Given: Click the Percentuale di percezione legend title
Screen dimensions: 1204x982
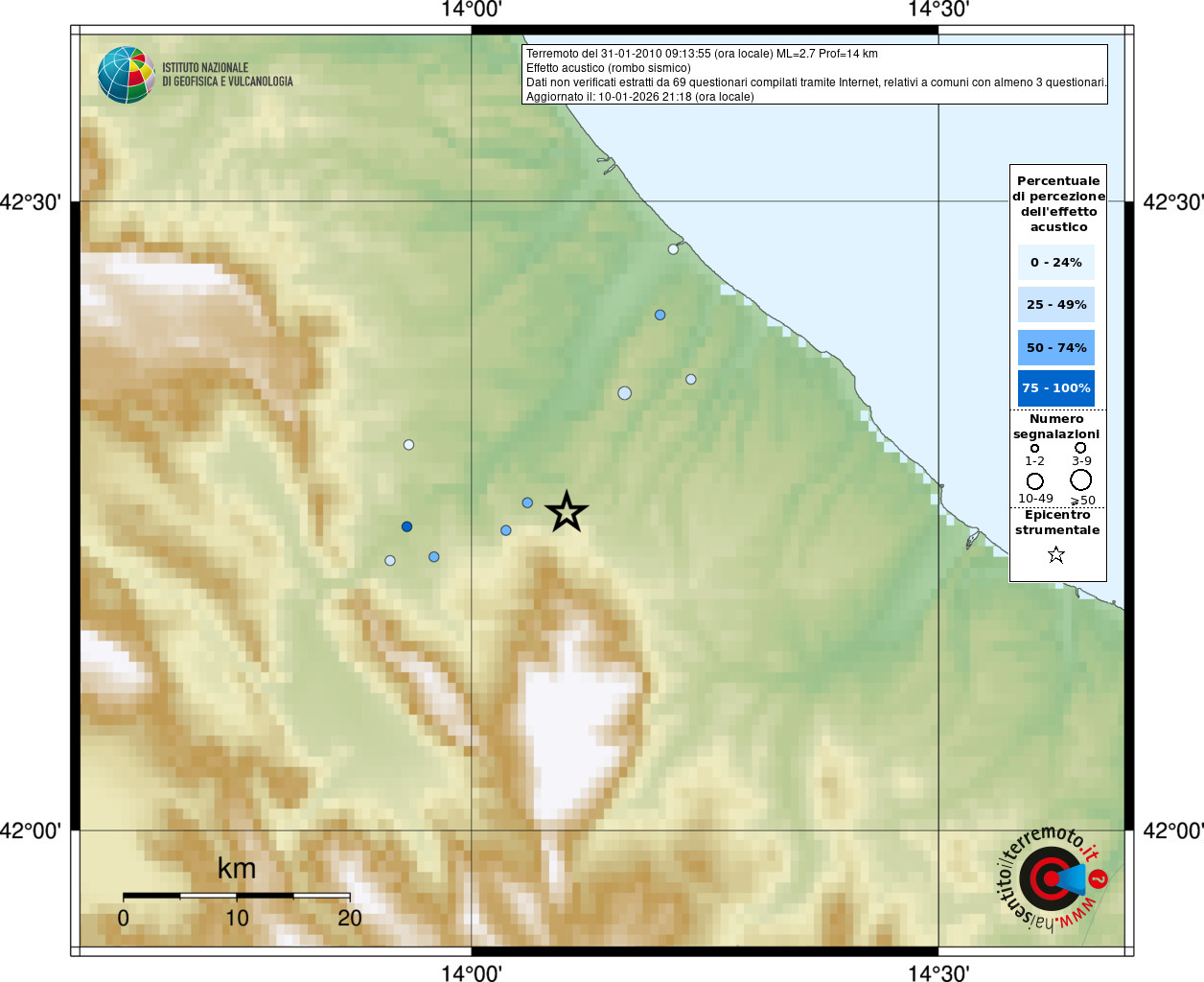Looking at the screenshot, I should pyautogui.click(x=1058, y=203).
